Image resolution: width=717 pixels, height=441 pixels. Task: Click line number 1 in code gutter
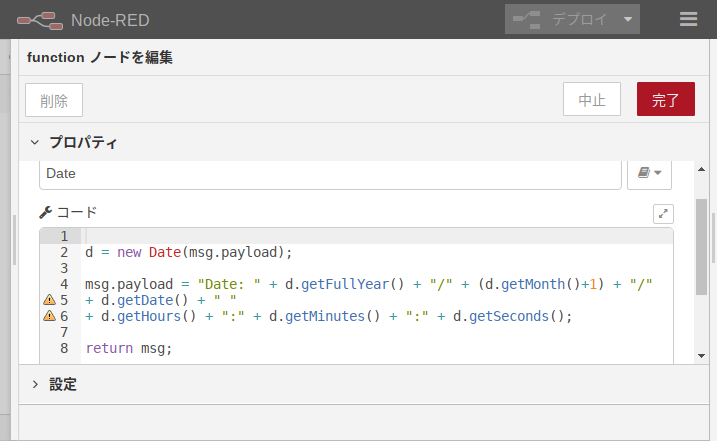(x=63, y=236)
